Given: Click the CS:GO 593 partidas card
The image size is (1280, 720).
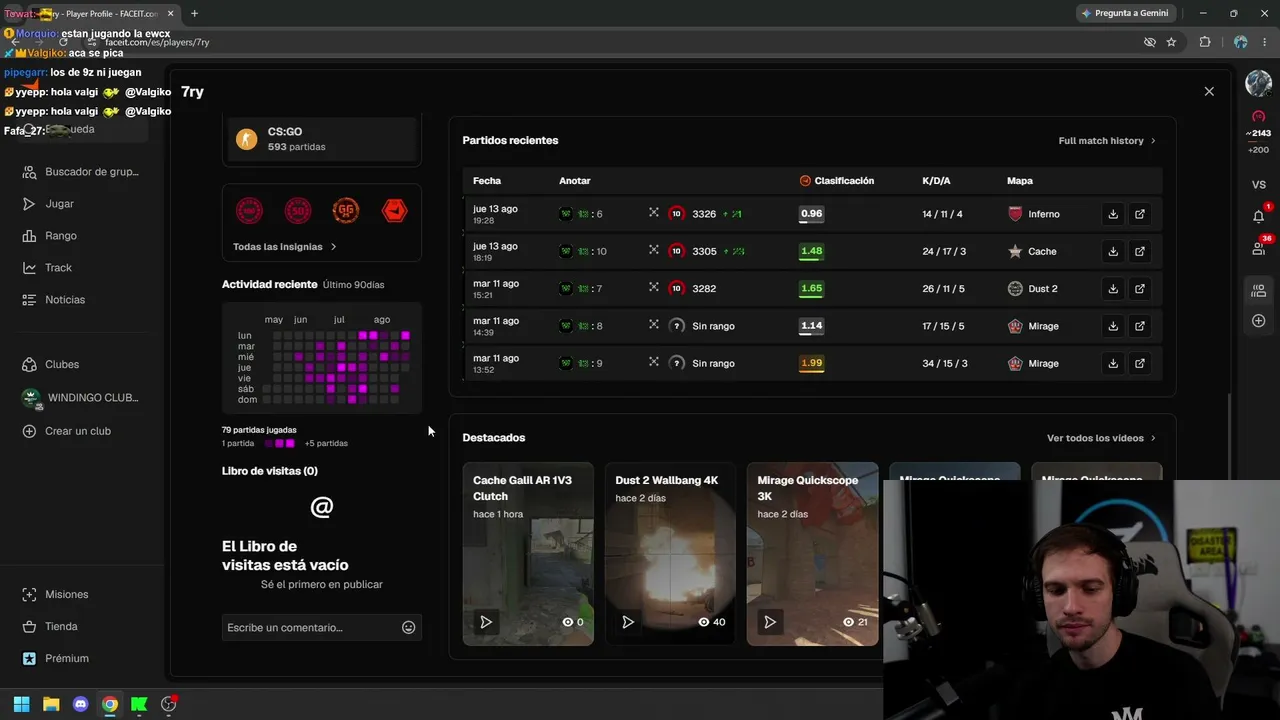Looking at the screenshot, I should click(x=322, y=139).
